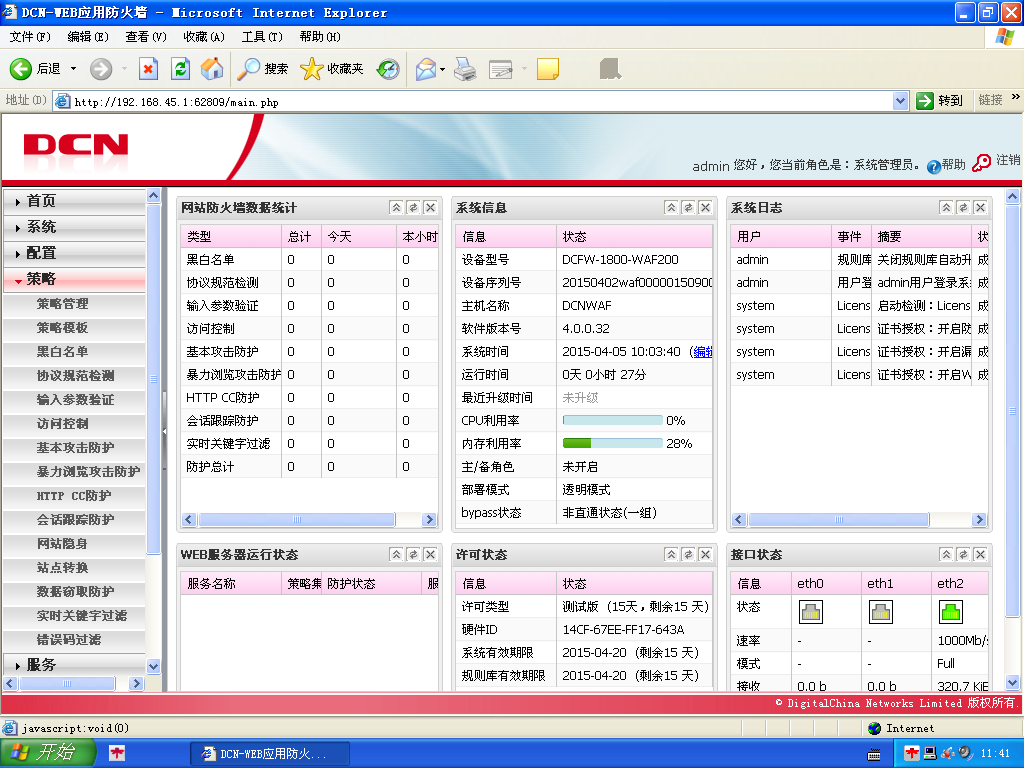Collapse the 策略 sidebar section
1024x768 pixels.
point(74,280)
